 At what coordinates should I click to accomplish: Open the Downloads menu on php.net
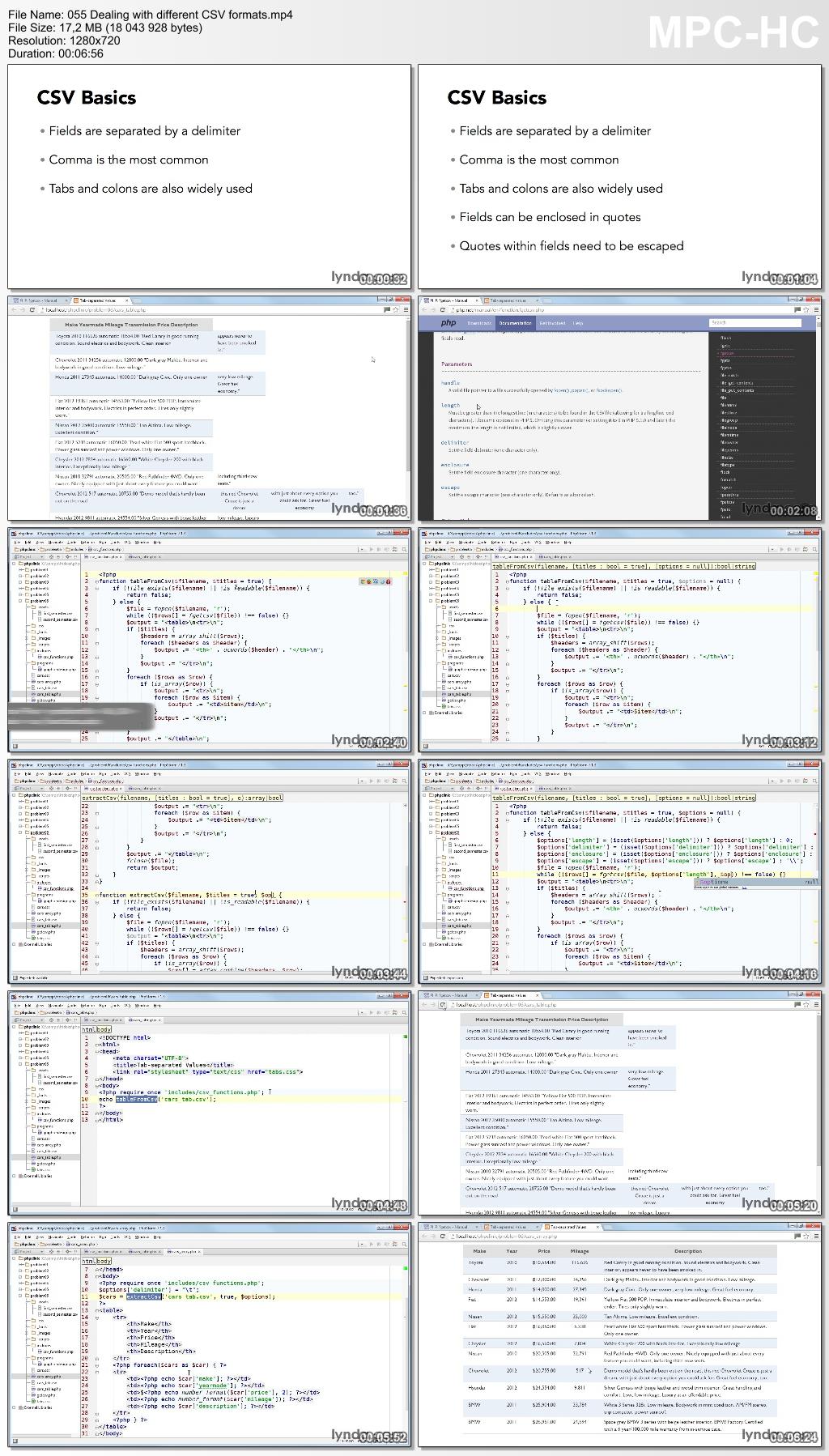coord(479,323)
